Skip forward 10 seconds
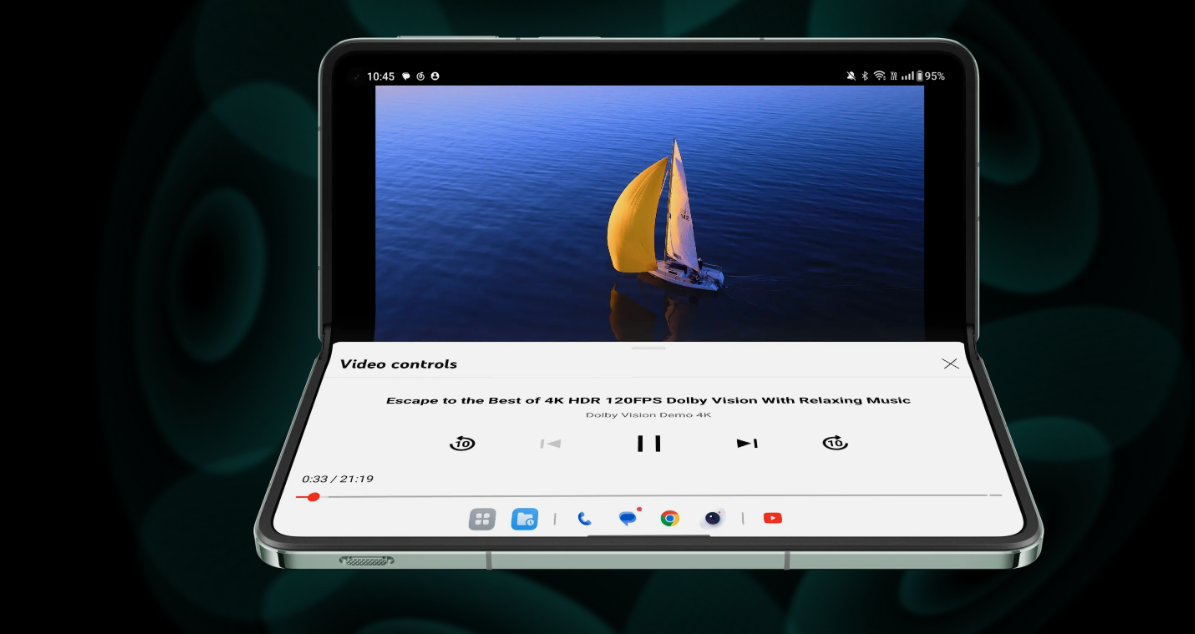The image size is (1195, 634). pyautogui.click(x=835, y=443)
